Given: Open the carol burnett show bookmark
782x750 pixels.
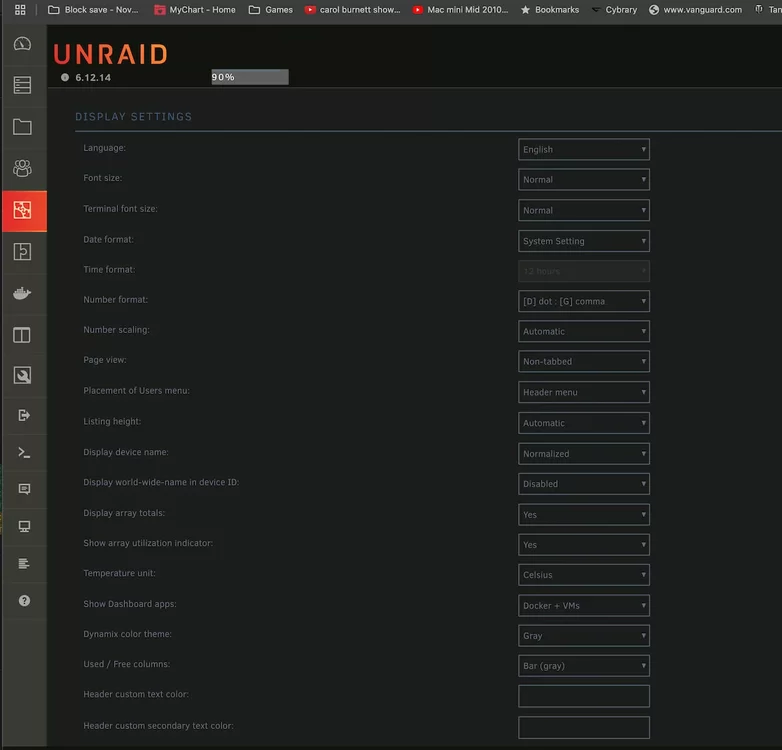Looking at the screenshot, I should (353, 9).
